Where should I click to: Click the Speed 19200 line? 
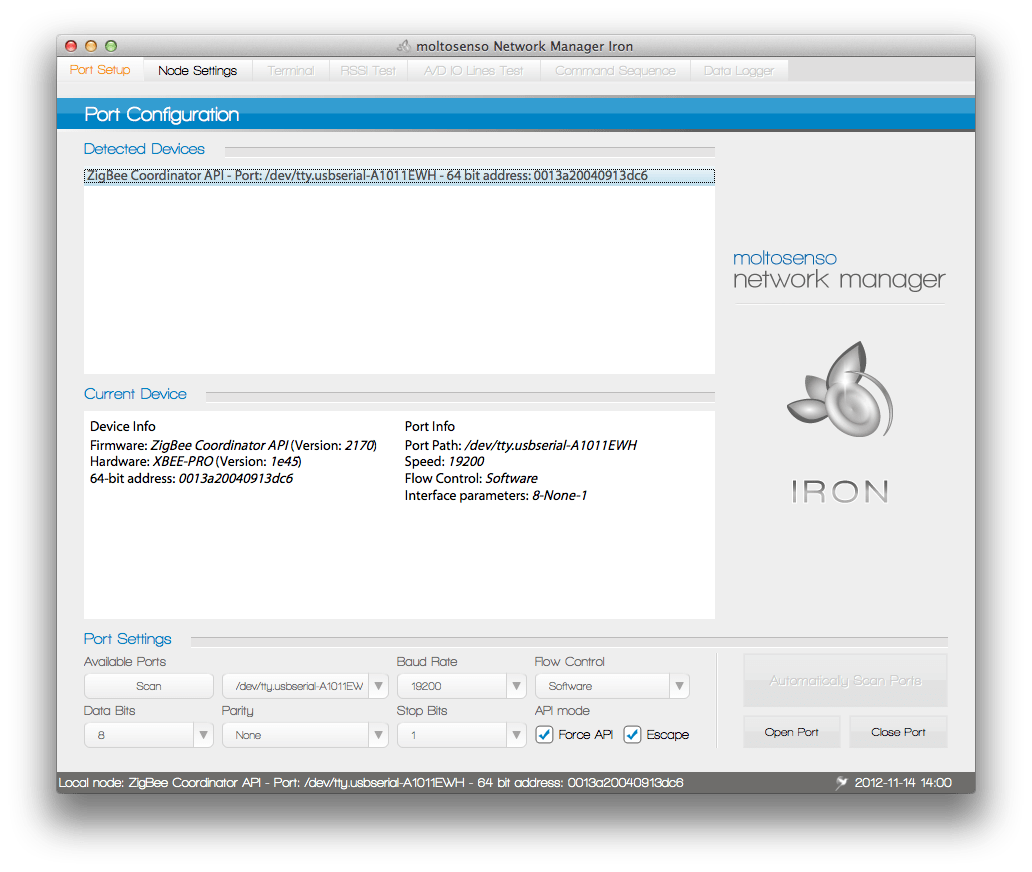coord(444,461)
